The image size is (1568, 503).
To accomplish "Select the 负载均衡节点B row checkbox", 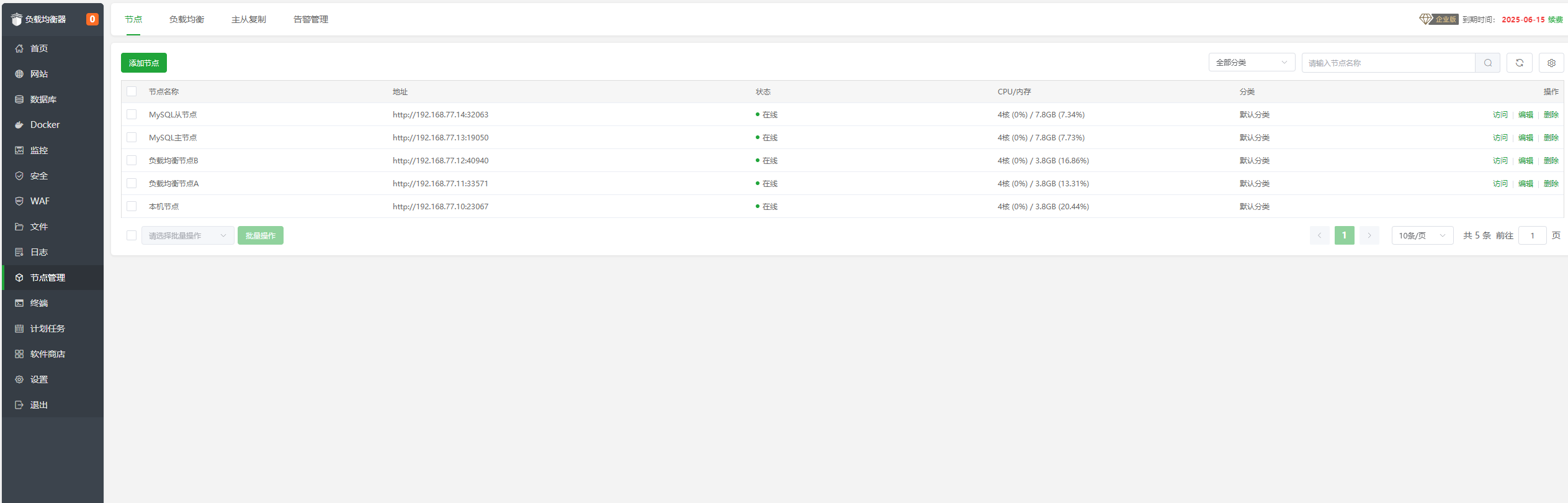I will click(132, 160).
